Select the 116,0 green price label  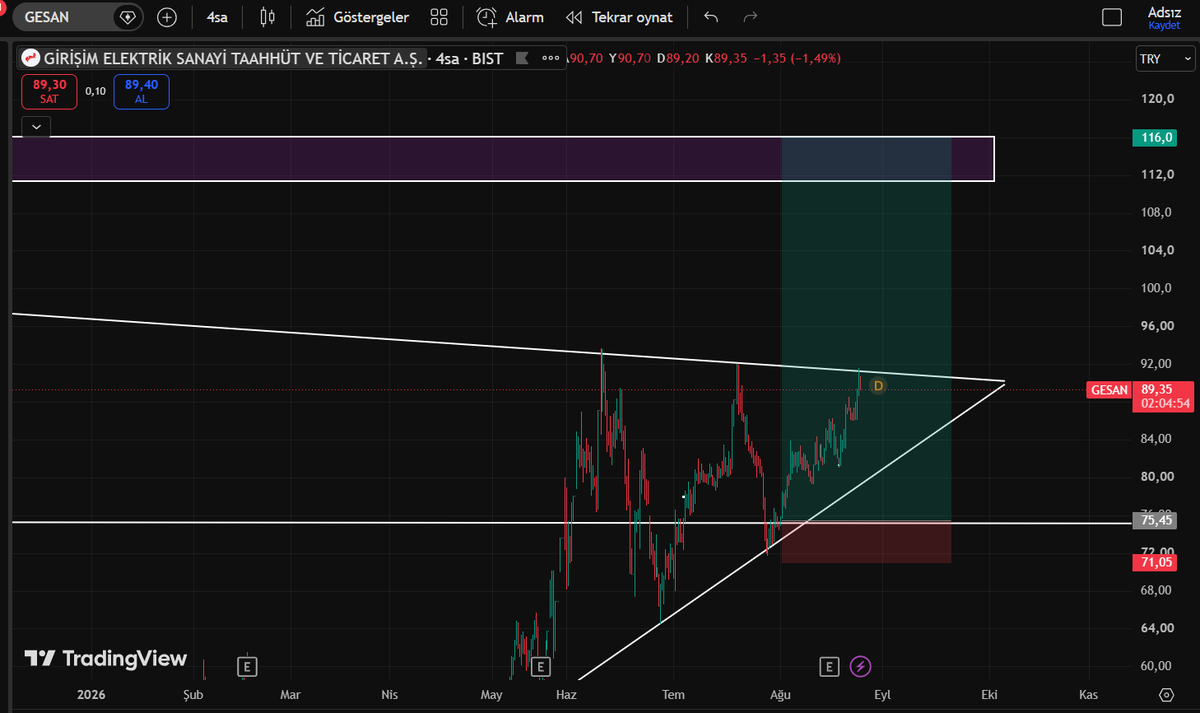(x=1154, y=138)
